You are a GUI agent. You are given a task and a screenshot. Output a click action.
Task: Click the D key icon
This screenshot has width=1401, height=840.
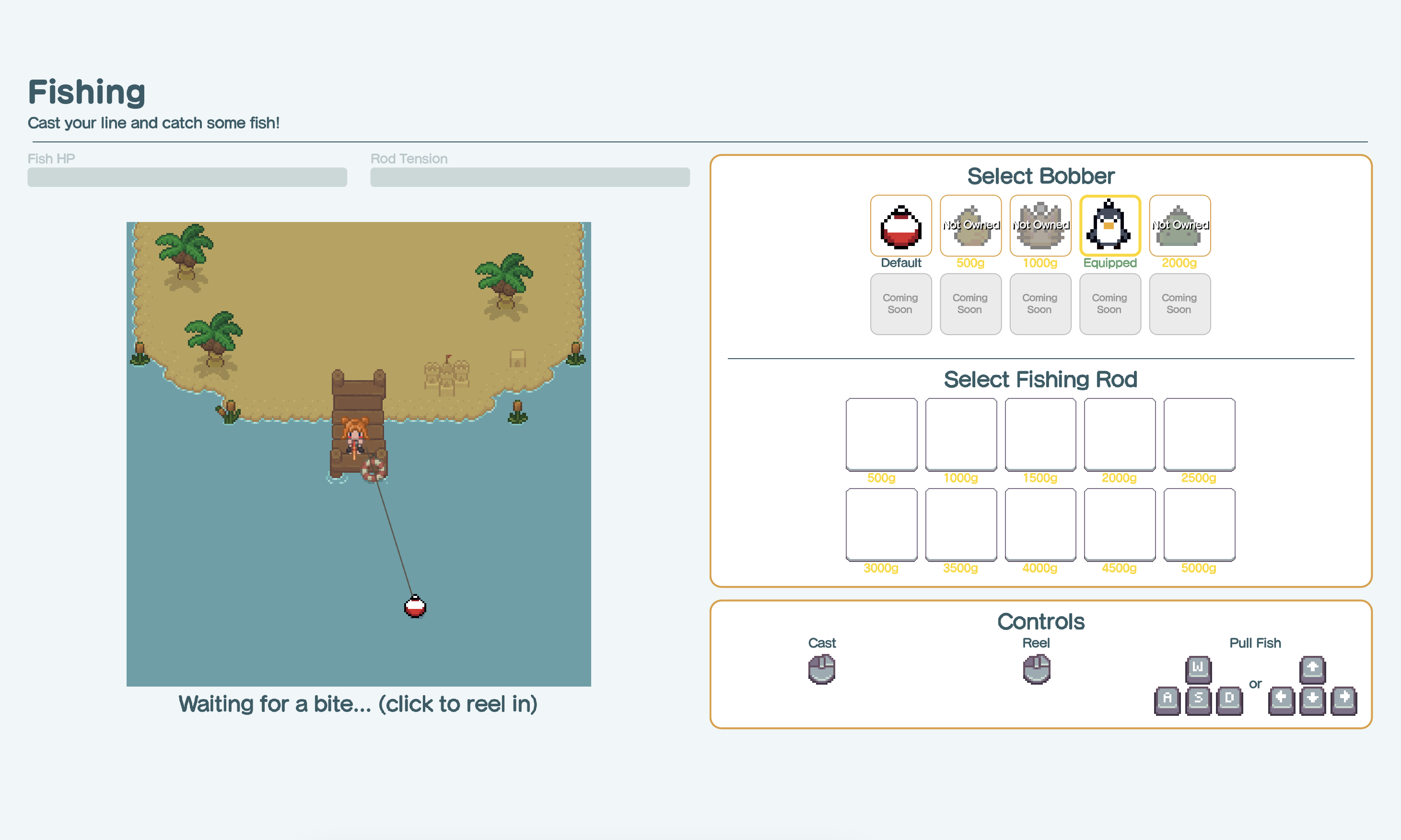point(1229,700)
